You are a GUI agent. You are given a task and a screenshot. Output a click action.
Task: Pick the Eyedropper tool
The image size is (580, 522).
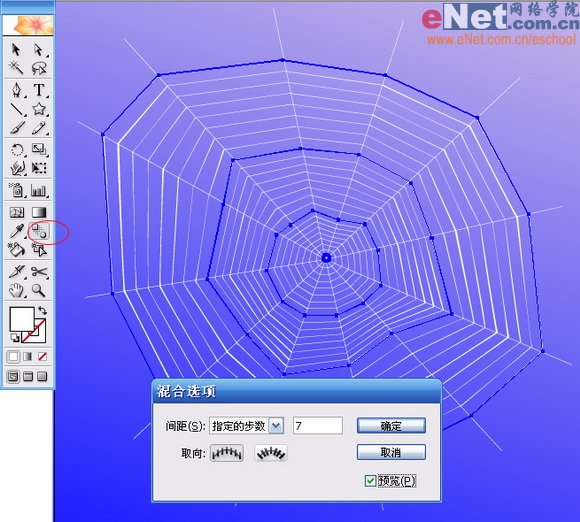[x=17, y=231]
